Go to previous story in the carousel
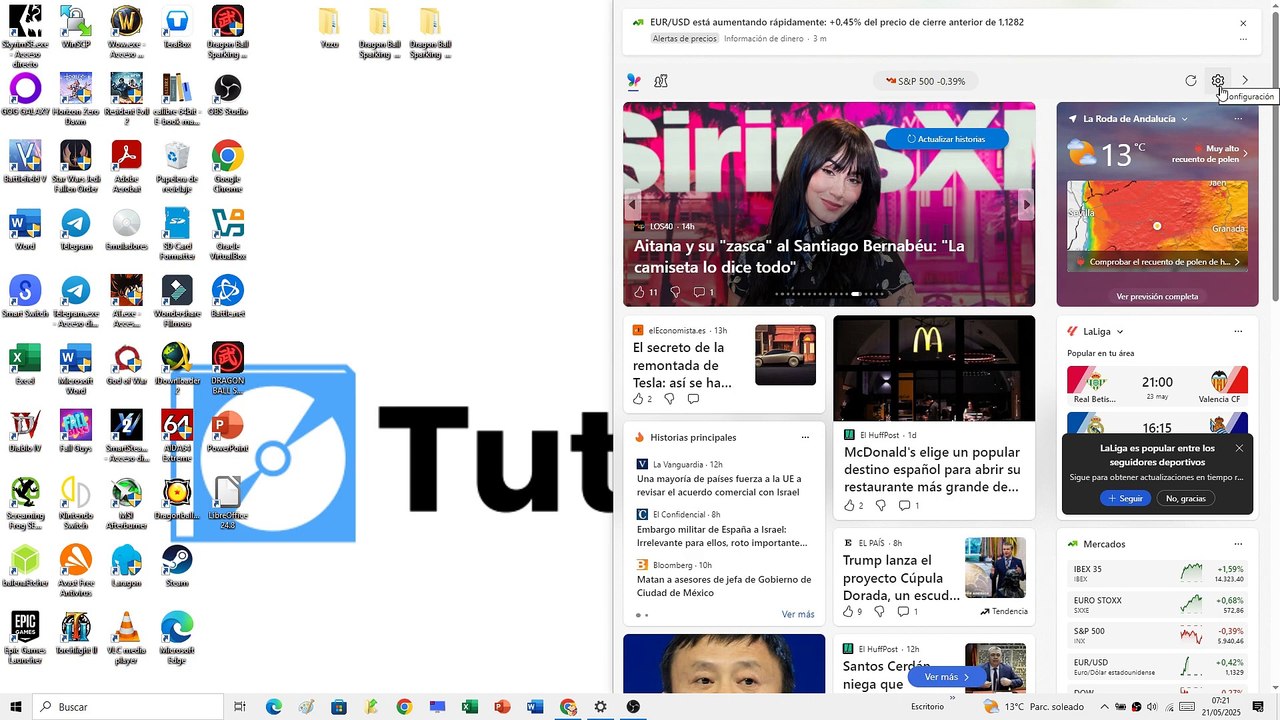This screenshot has width=1280, height=720. click(632, 204)
